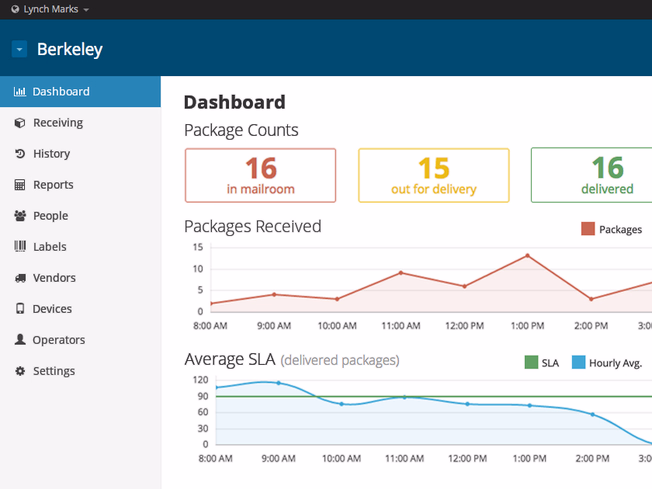The height and width of the screenshot is (489, 652).
Task: Click the Hourly Avg. legend label
Action: (615, 363)
